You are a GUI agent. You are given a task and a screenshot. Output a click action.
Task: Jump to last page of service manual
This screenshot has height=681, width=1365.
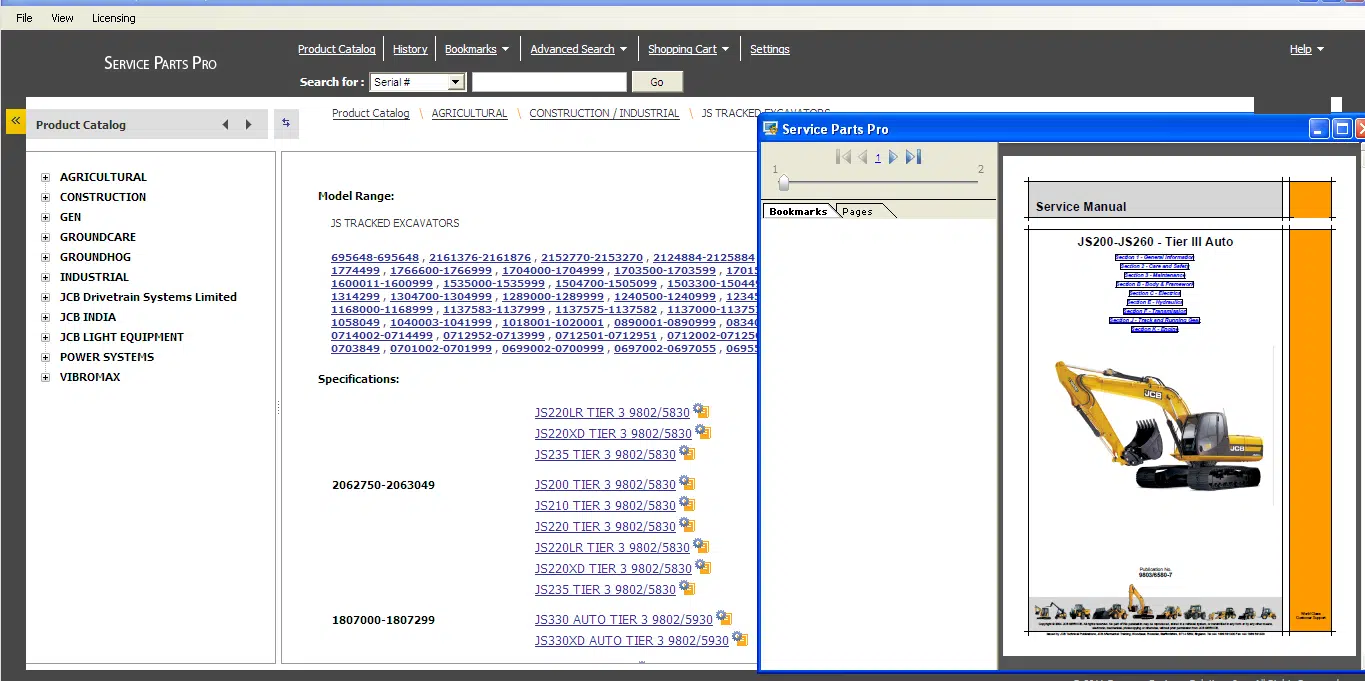[912, 157]
